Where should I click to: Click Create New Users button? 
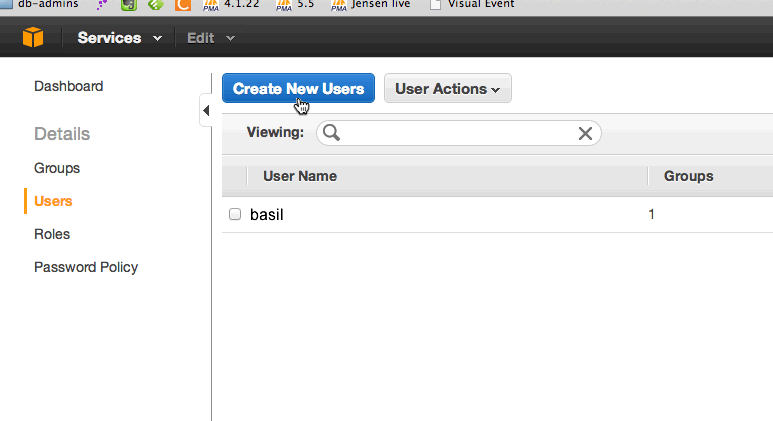point(298,88)
